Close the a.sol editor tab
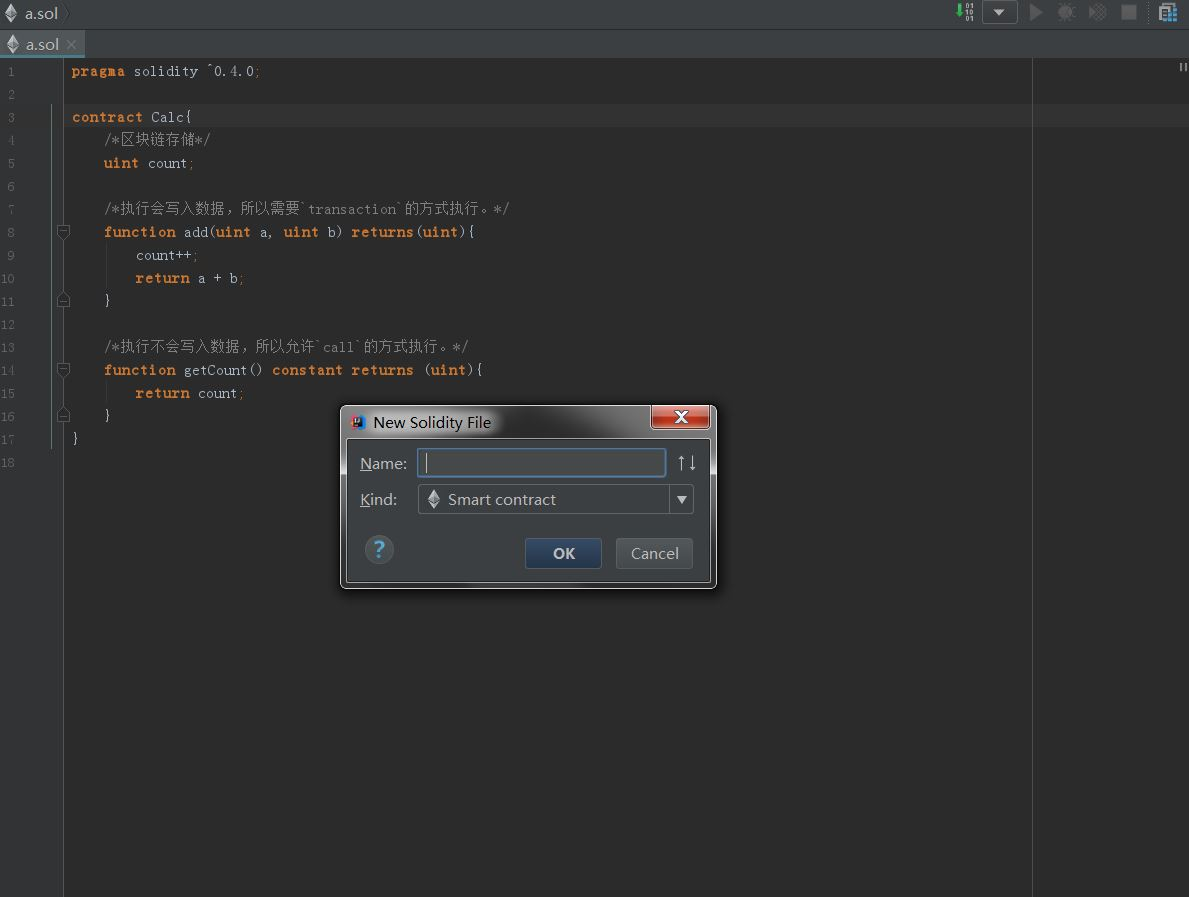The width and height of the screenshot is (1189, 897). point(71,45)
